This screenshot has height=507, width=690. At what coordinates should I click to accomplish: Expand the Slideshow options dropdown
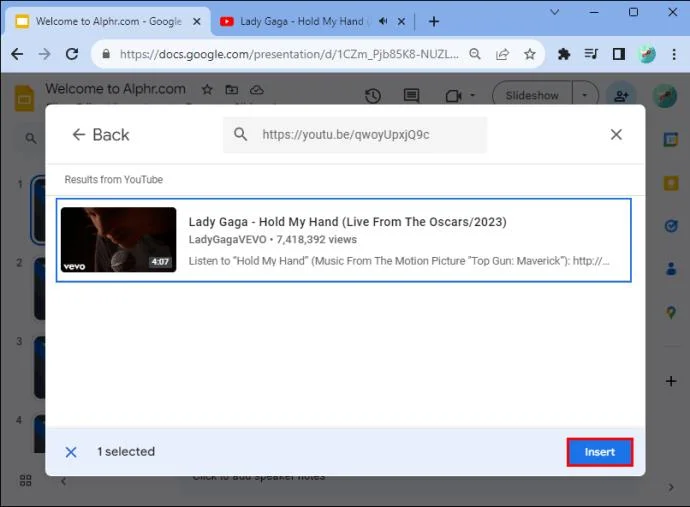coord(585,95)
